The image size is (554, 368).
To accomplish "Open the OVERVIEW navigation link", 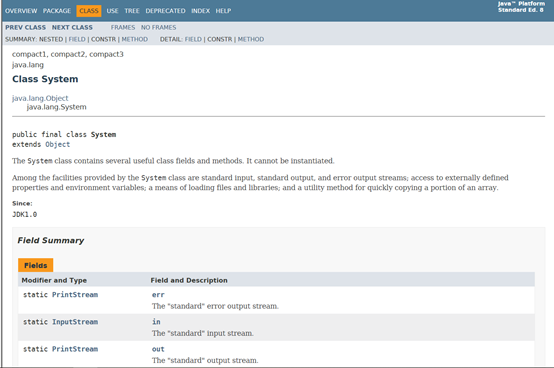I will [x=21, y=11].
